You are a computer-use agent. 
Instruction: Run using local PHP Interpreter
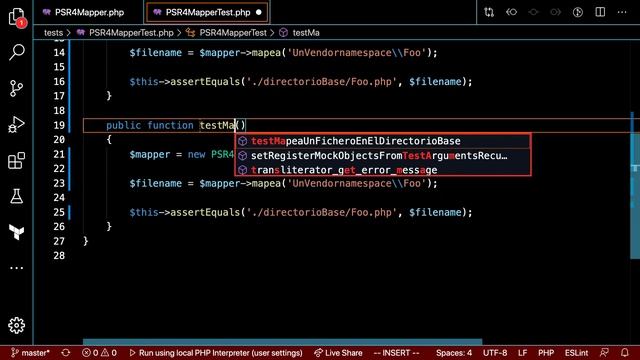(x=216, y=353)
